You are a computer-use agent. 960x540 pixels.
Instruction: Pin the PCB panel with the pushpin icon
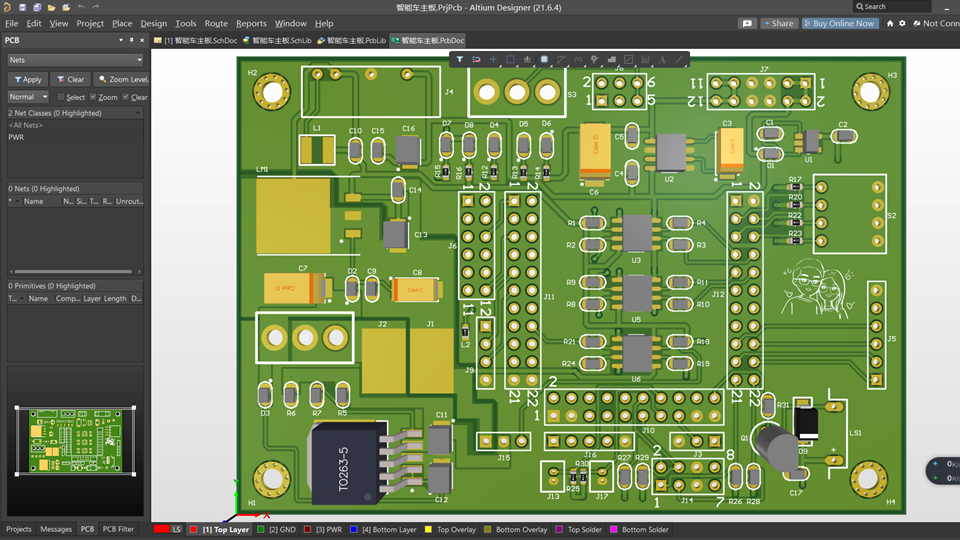pos(131,40)
